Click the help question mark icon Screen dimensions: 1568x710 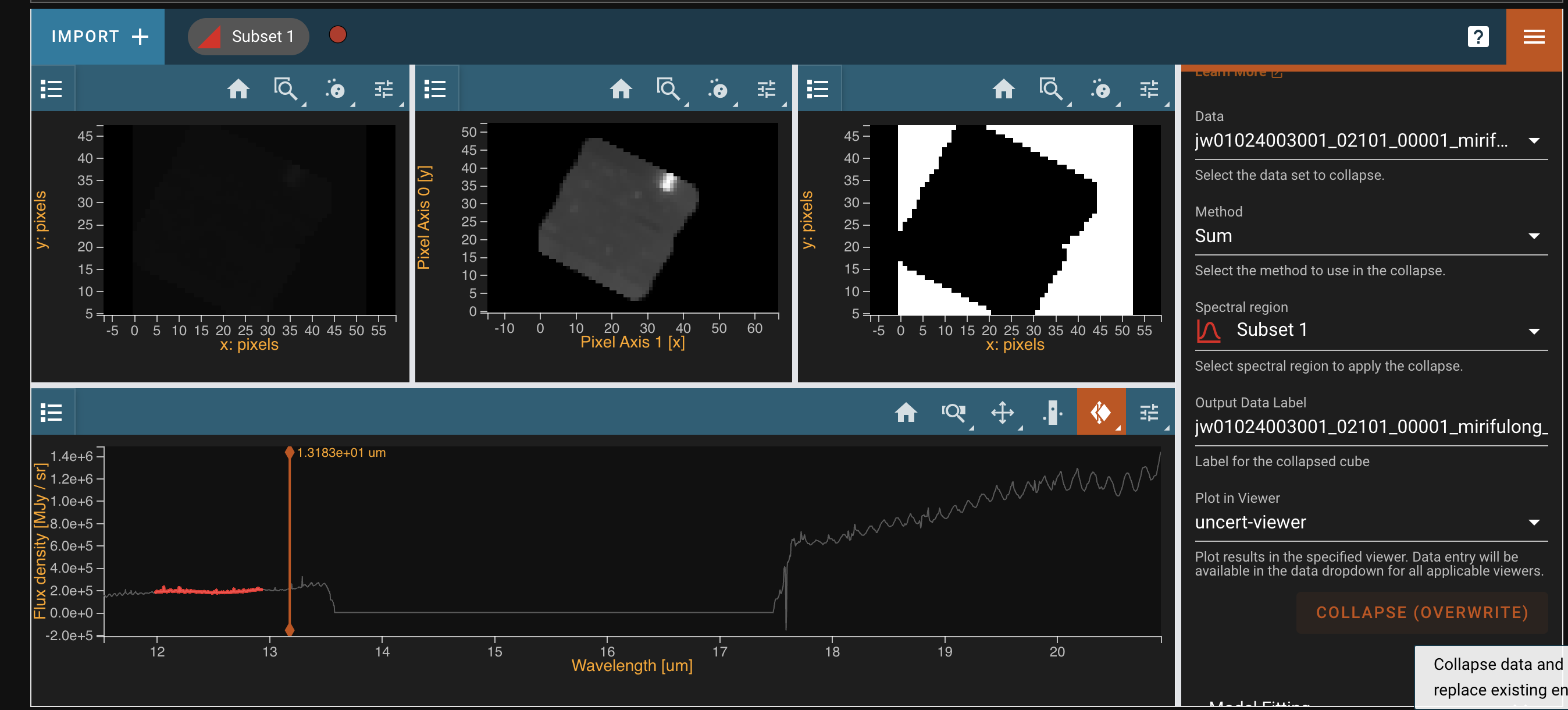coord(1477,37)
